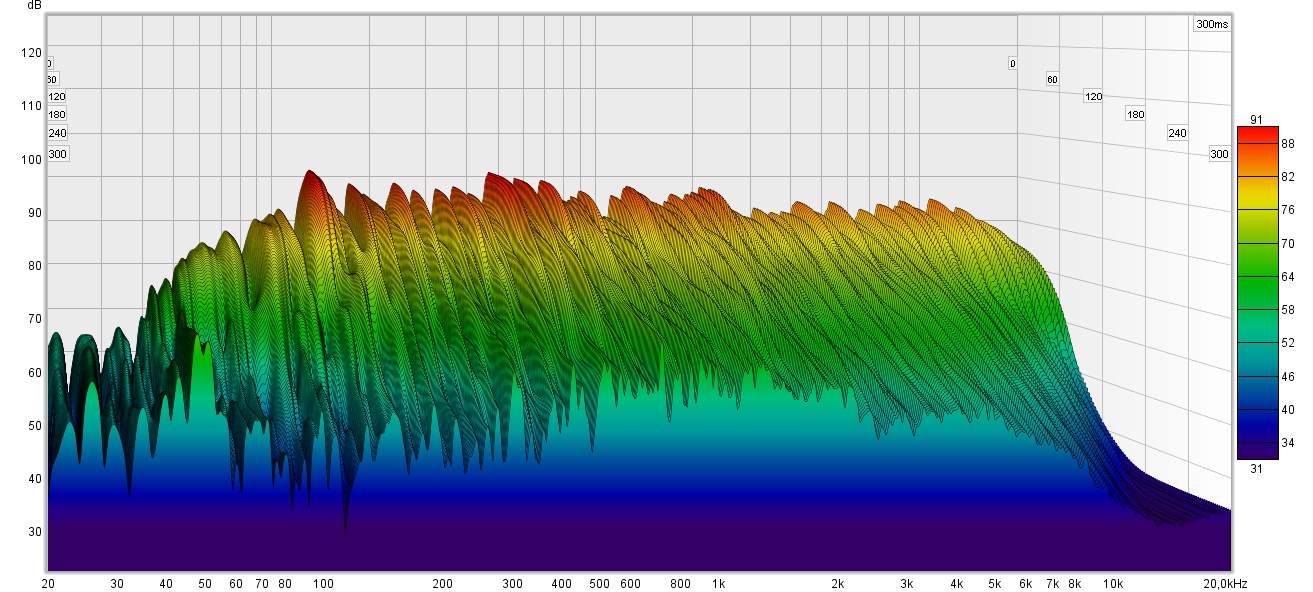
Task: Select the 110 tick on the dB axis
Action: coord(32,106)
